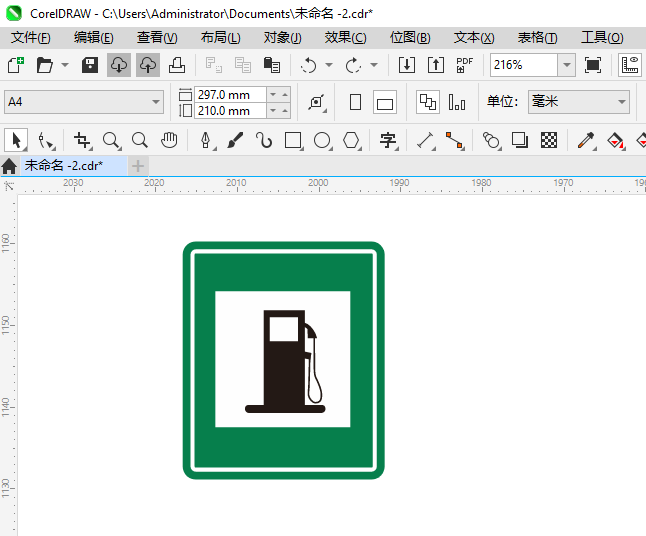The height and width of the screenshot is (536, 646).
Task: Switch page to portrait orientation
Action: coord(355,102)
